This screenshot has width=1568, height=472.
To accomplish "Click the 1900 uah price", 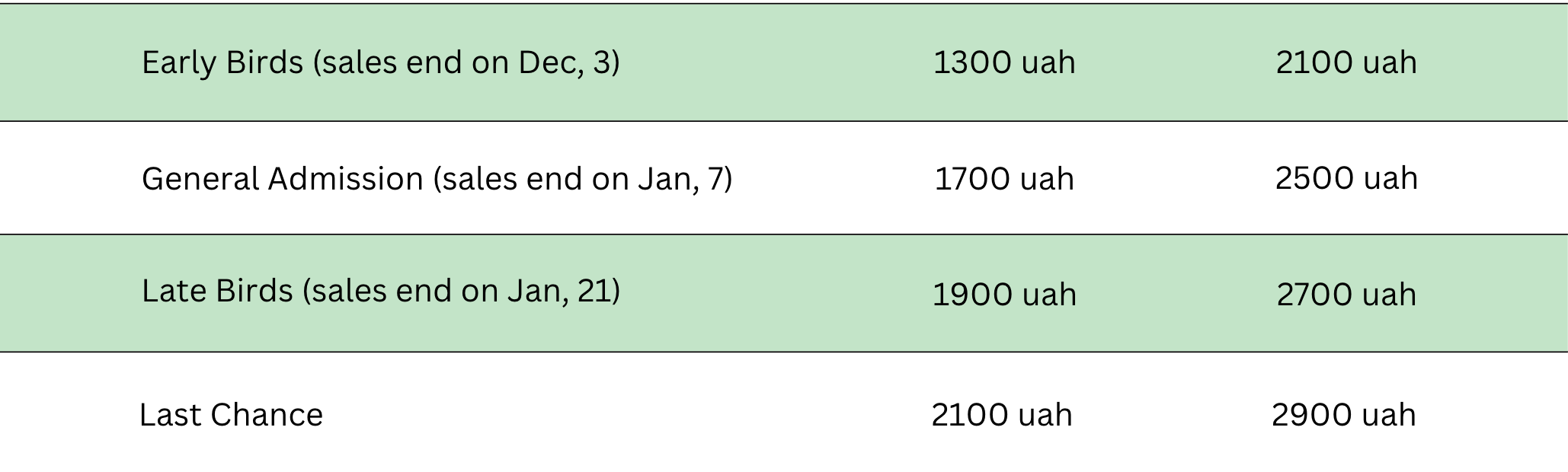I will pyautogui.click(x=1004, y=295).
